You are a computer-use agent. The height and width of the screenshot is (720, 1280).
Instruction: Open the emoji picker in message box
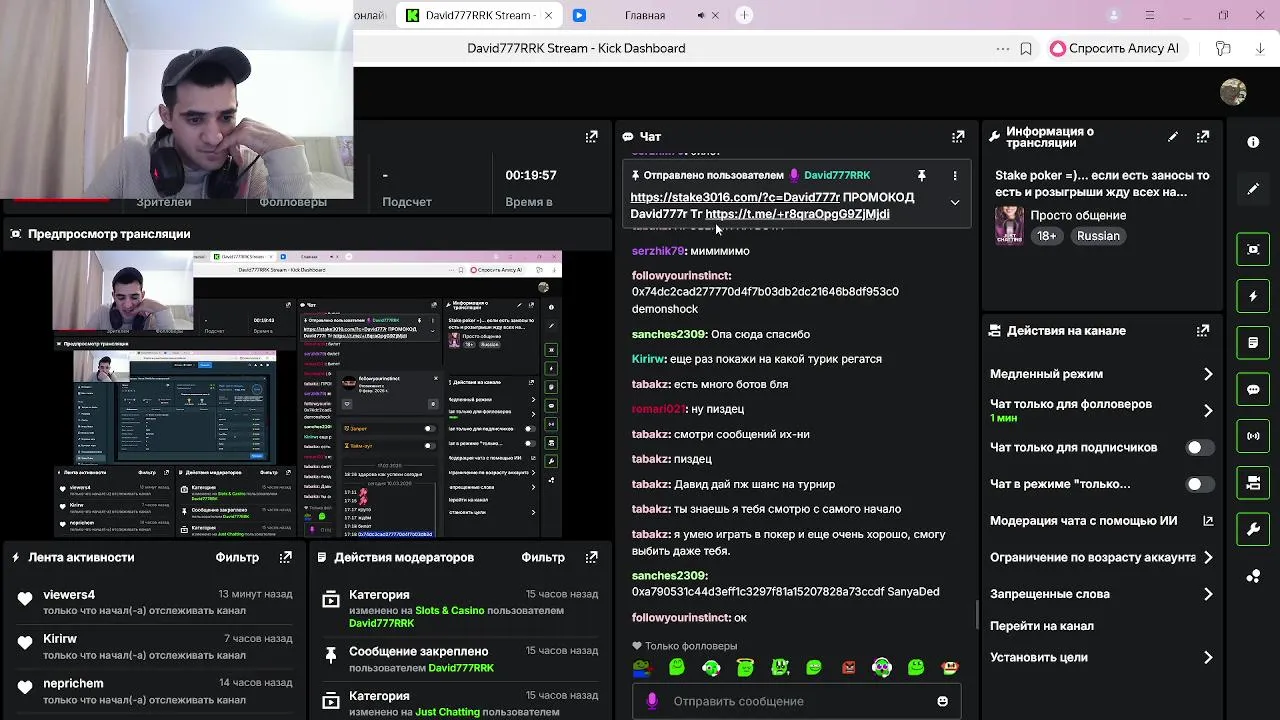942,701
